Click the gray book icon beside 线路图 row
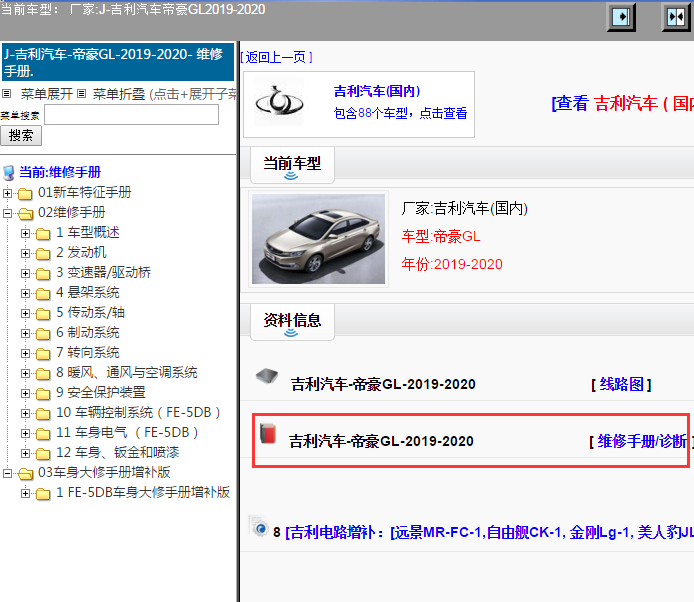This screenshot has width=694, height=602. (x=267, y=377)
